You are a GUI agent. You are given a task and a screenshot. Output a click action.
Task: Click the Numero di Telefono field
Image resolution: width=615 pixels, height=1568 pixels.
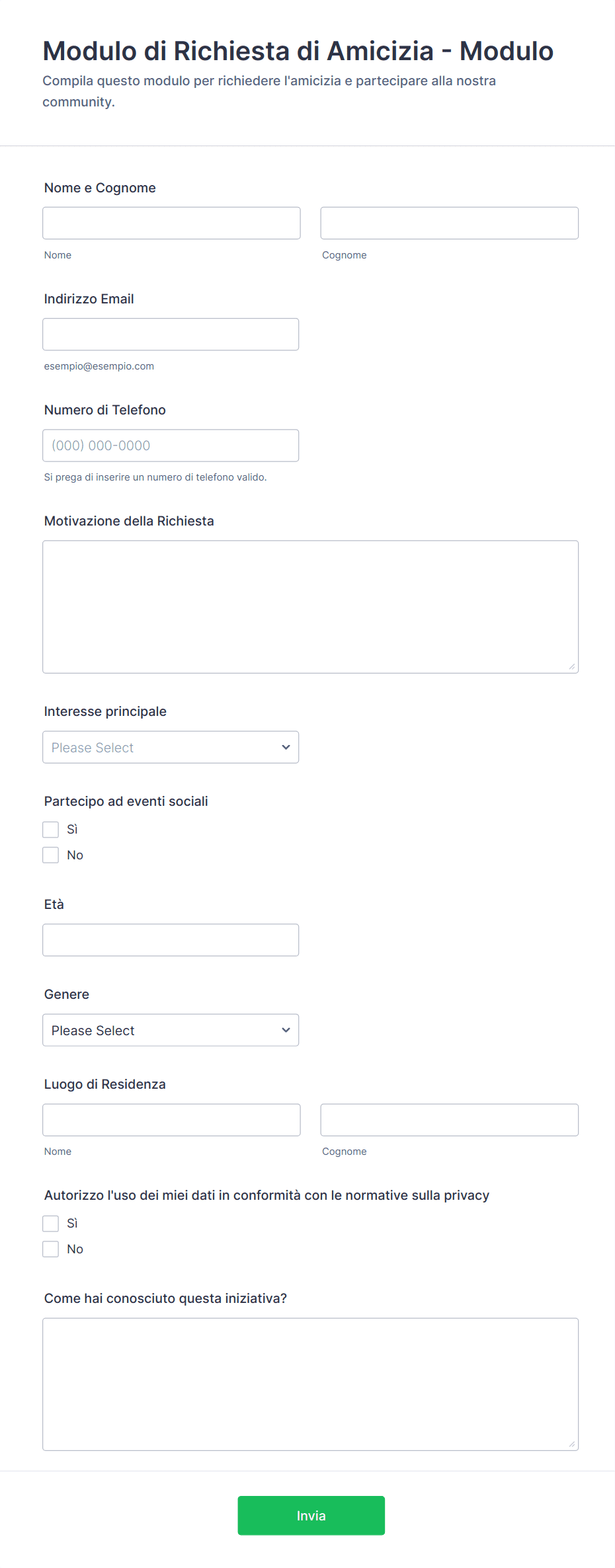pos(171,446)
